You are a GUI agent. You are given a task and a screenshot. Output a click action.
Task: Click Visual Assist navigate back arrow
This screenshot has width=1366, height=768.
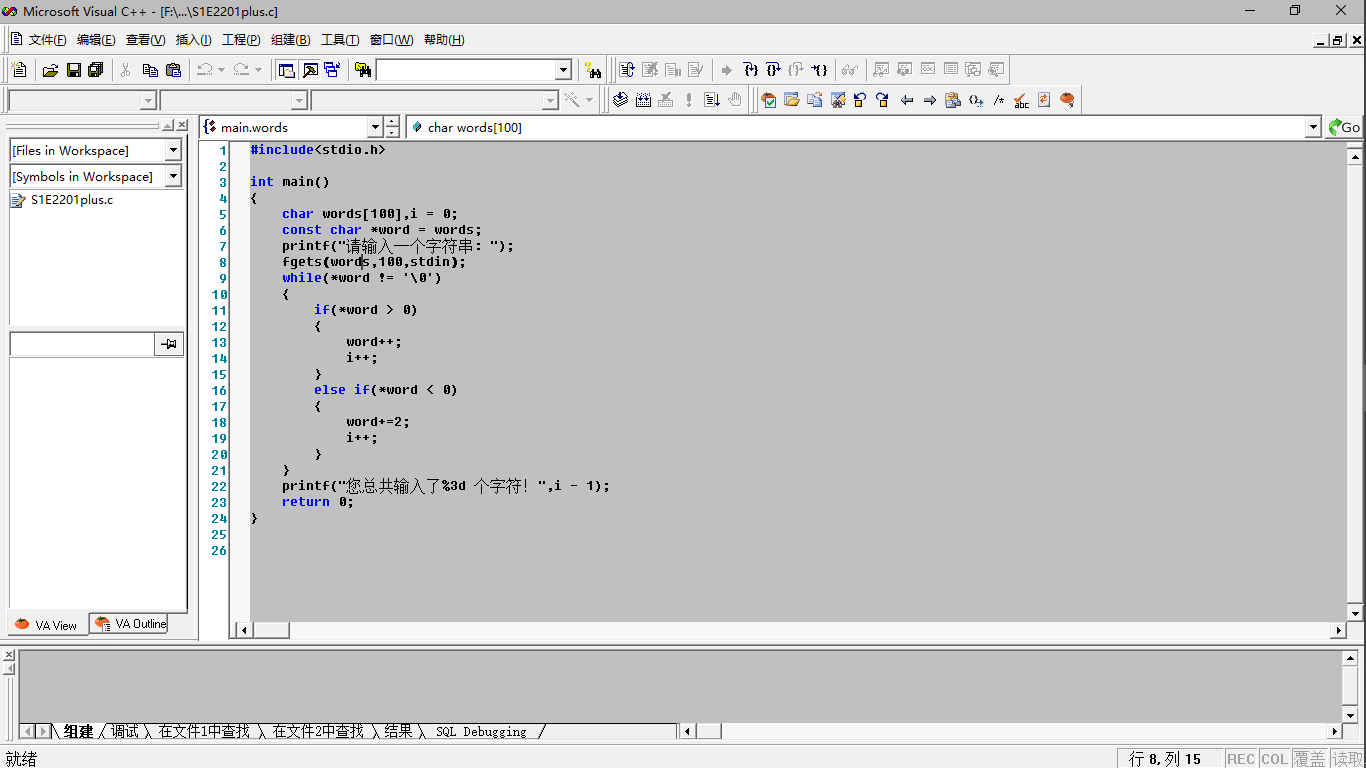click(907, 100)
